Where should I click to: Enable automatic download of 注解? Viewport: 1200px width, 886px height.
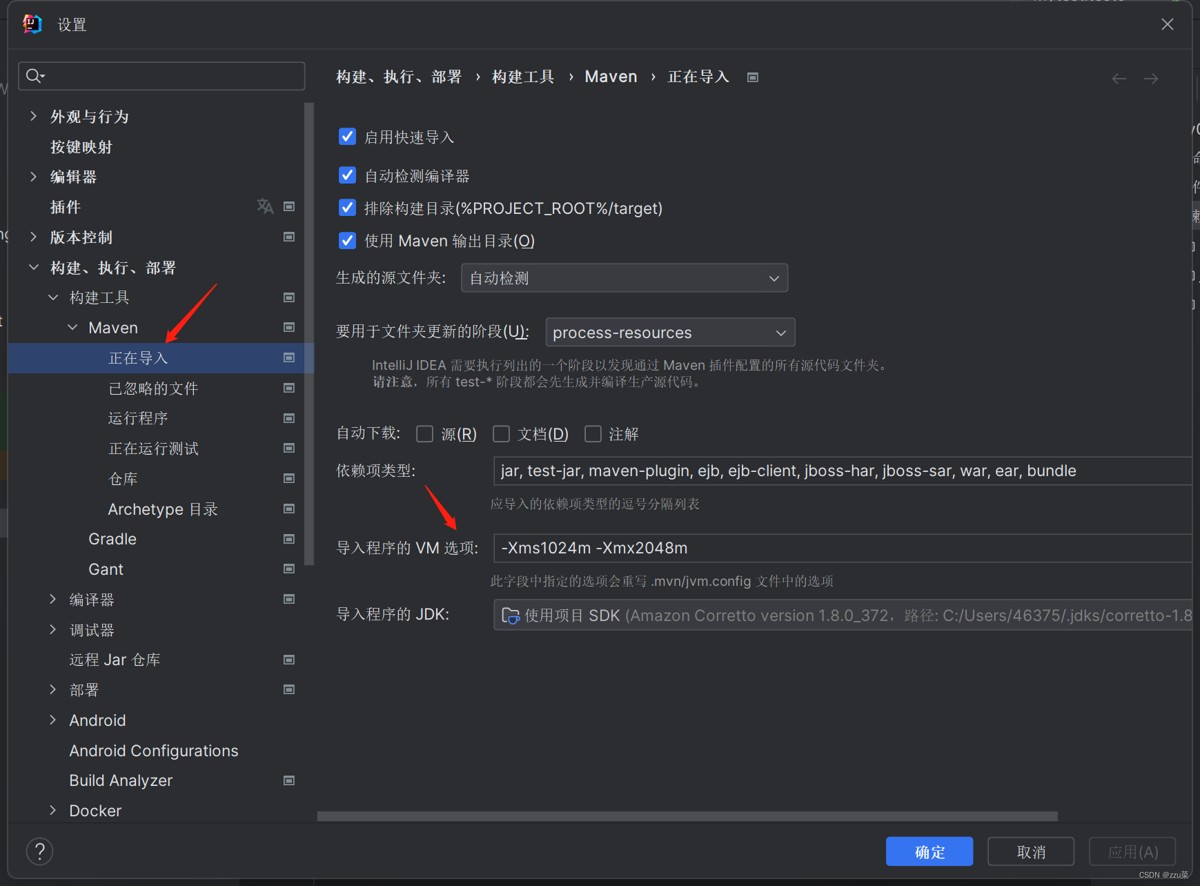pos(593,434)
